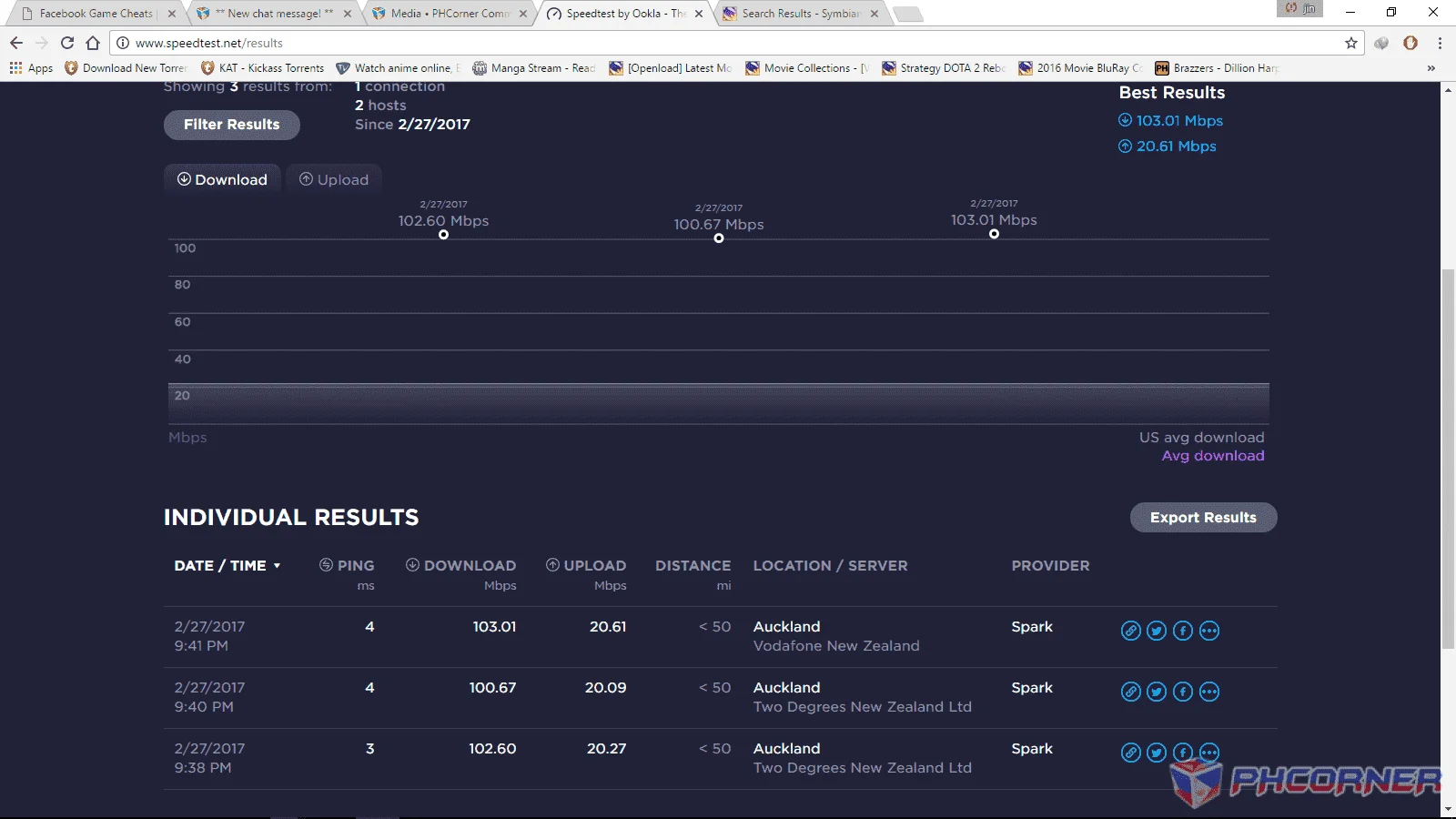Viewport: 1456px width, 819px height.
Task: Select the 103.01 Mbps graph data point
Action: coord(994,234)
